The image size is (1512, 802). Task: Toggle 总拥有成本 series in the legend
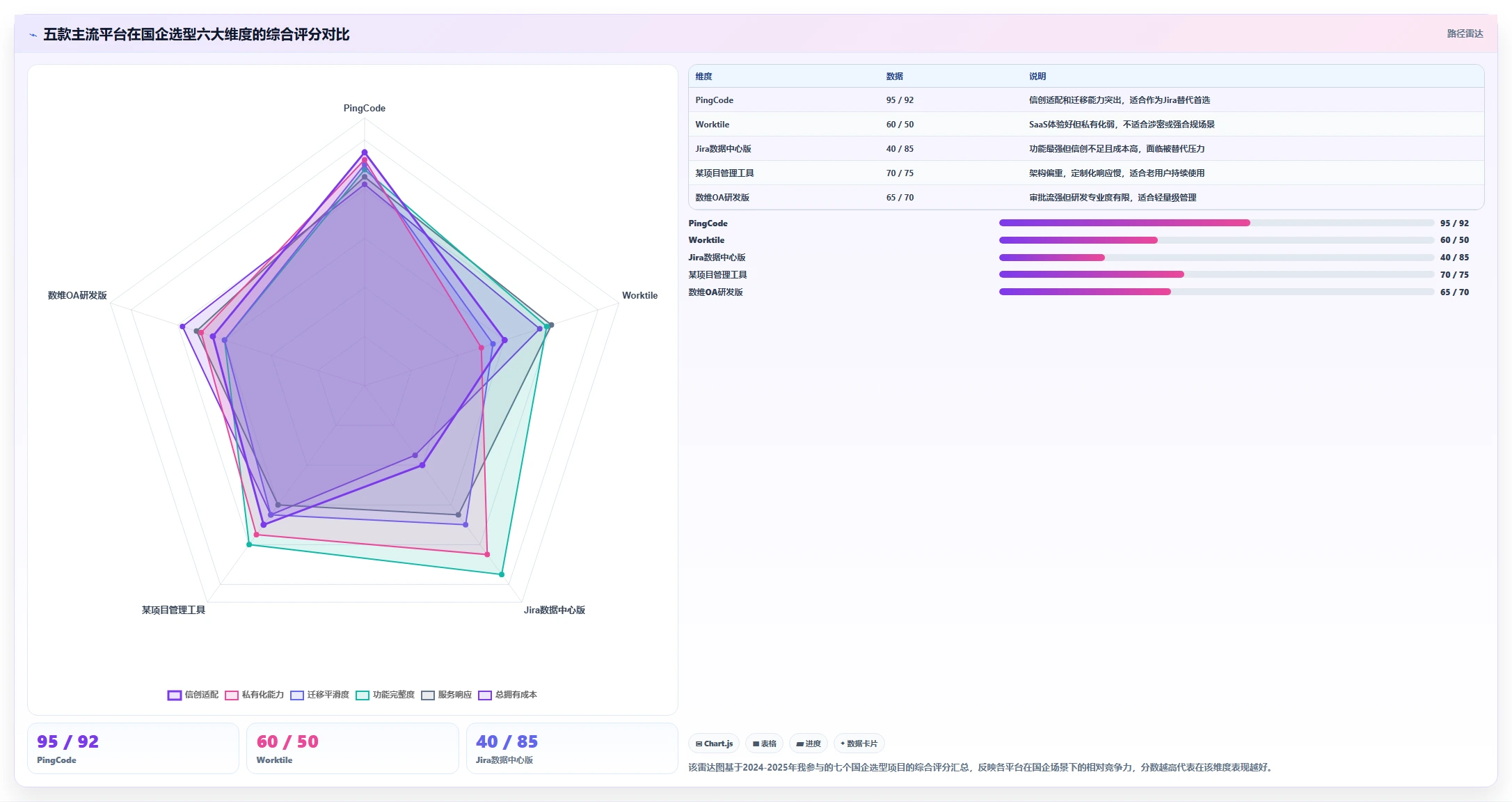pos(508,695)
